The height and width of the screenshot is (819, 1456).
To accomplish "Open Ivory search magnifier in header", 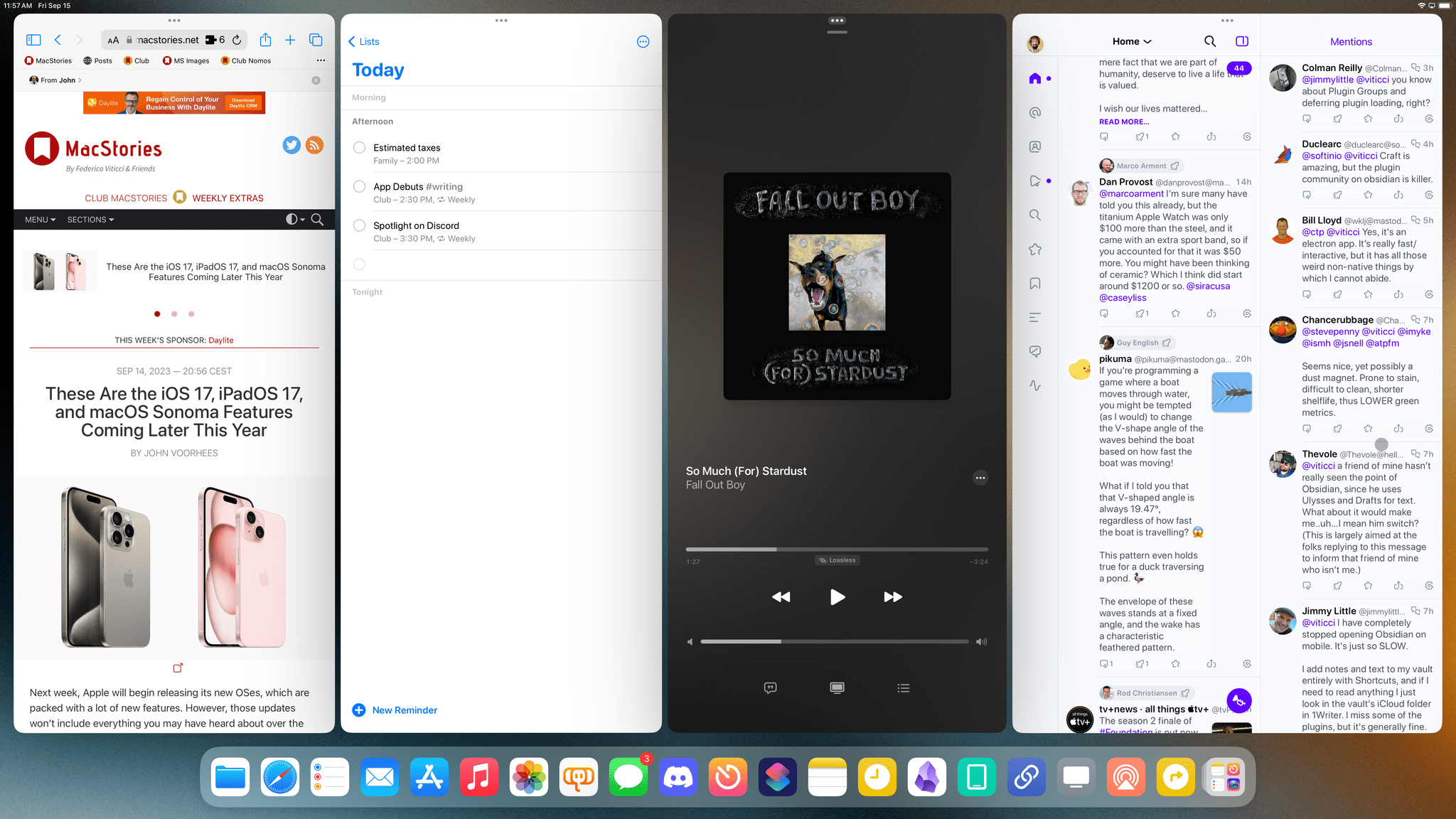I will [x=1210, y=41].
